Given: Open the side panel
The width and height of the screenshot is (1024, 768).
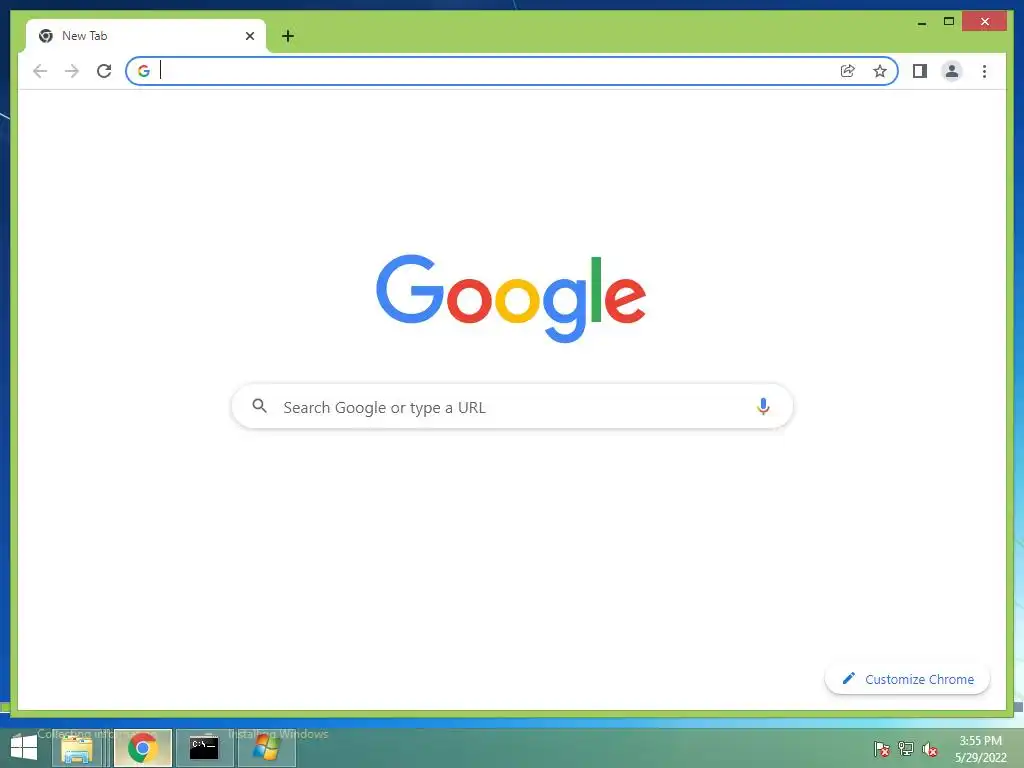Looking at the screenshot, I should [920, 71].
